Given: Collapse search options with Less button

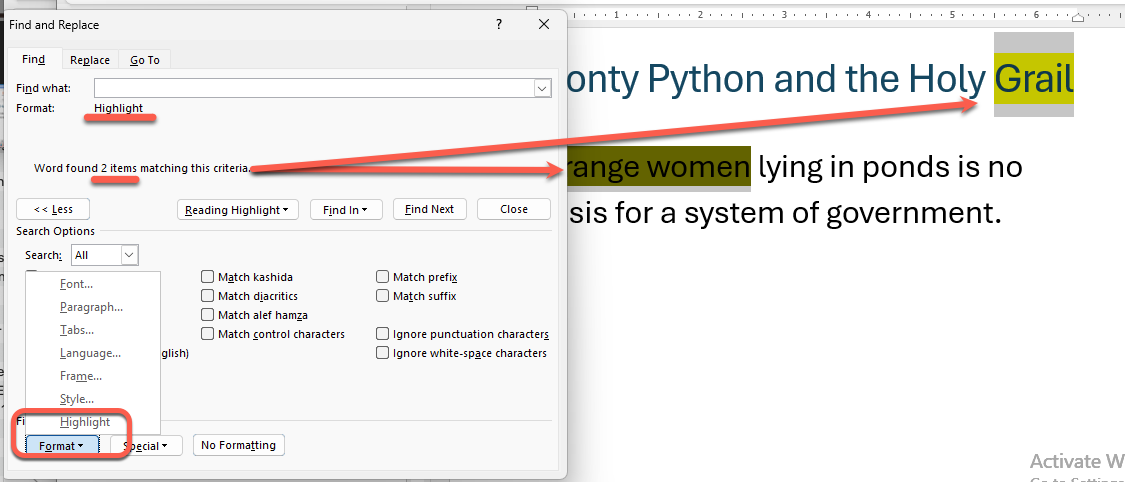Looking at the screenshot, I should (x=53, y=209).
